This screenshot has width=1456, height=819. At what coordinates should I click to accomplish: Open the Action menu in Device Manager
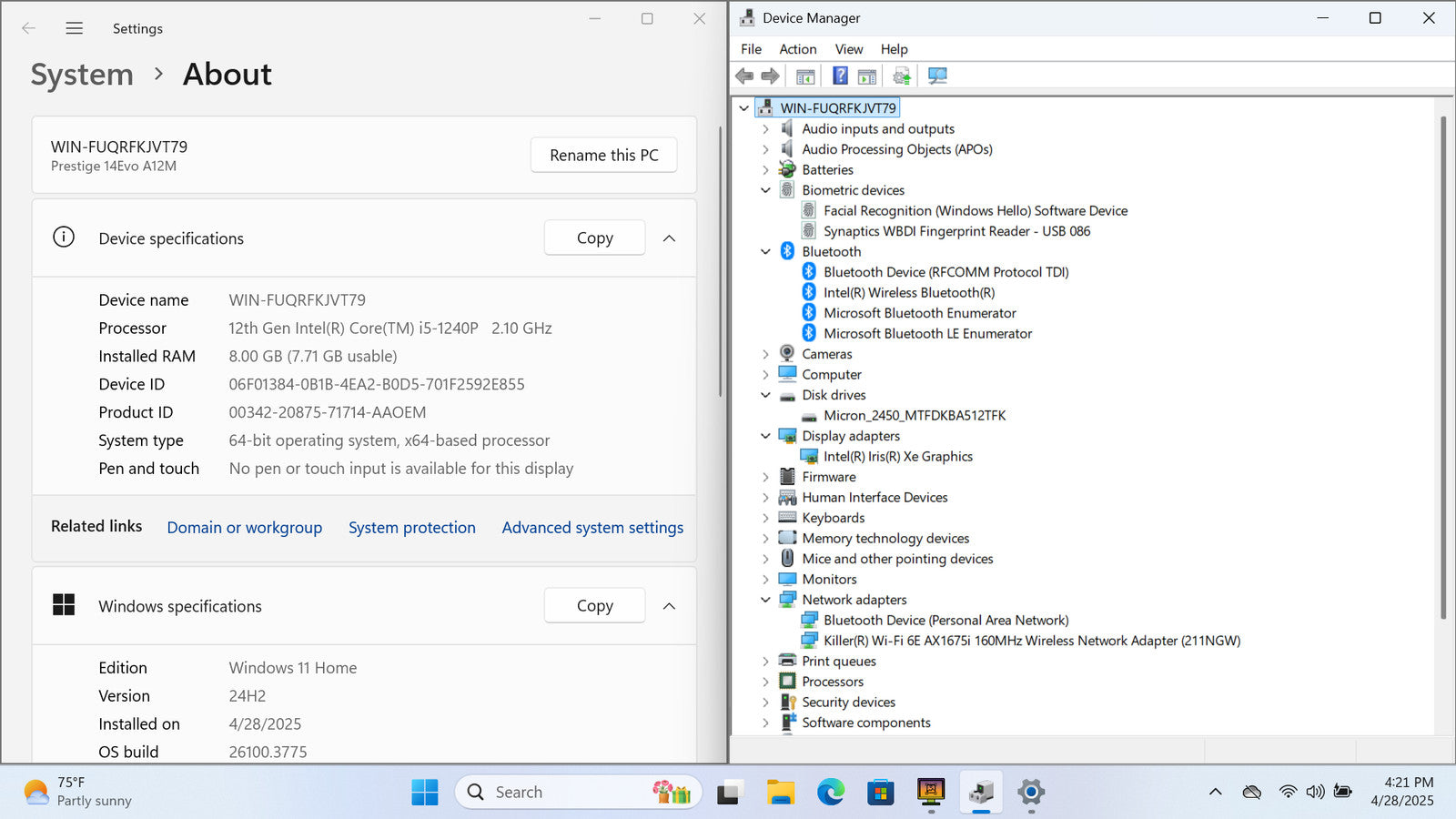(x=797, y=49)
